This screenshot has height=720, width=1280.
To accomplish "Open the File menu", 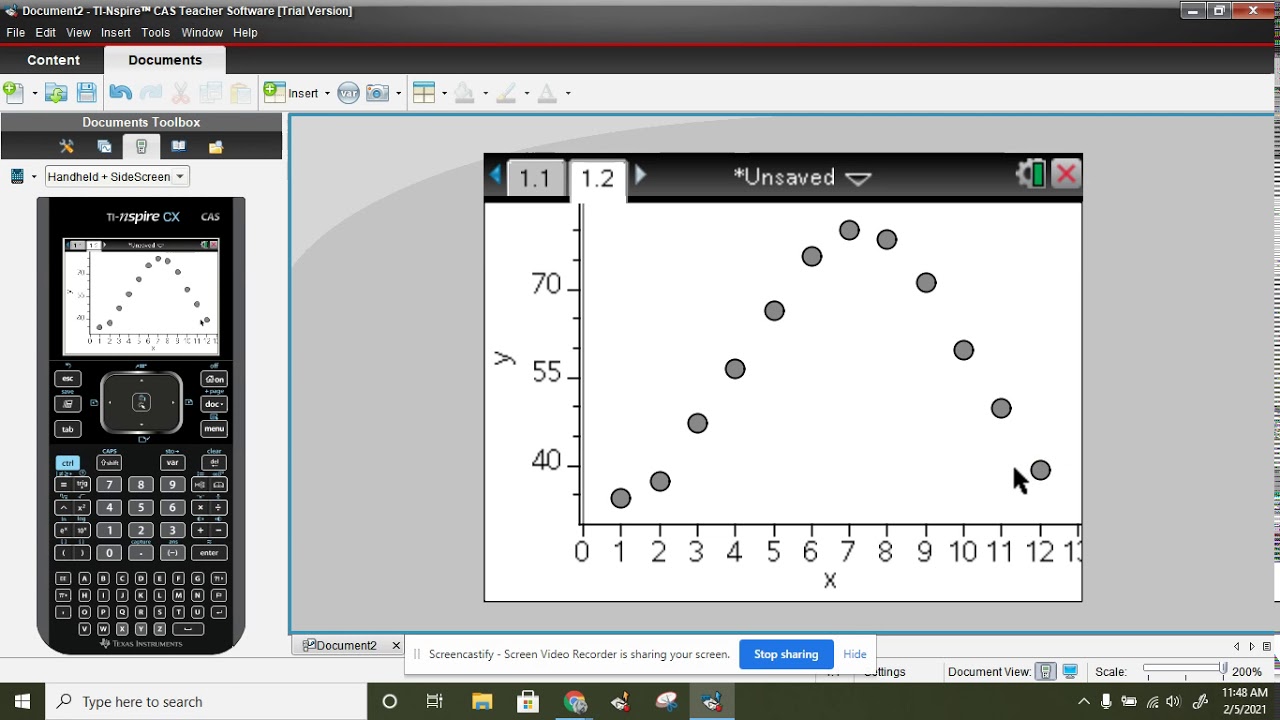I will pyautogui.click(x=15, y=33).
